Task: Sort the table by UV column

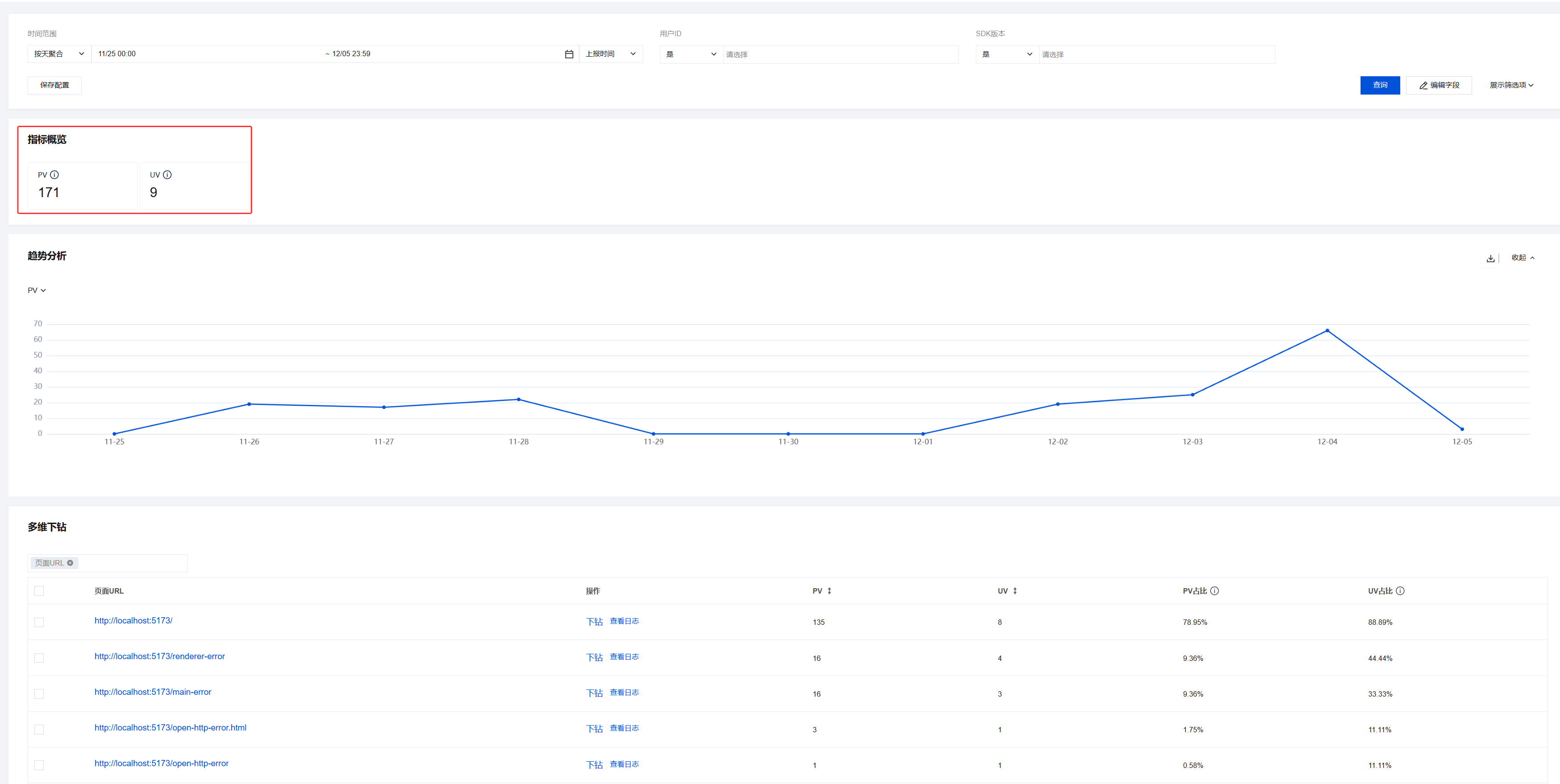Action: click(1014, 591)
